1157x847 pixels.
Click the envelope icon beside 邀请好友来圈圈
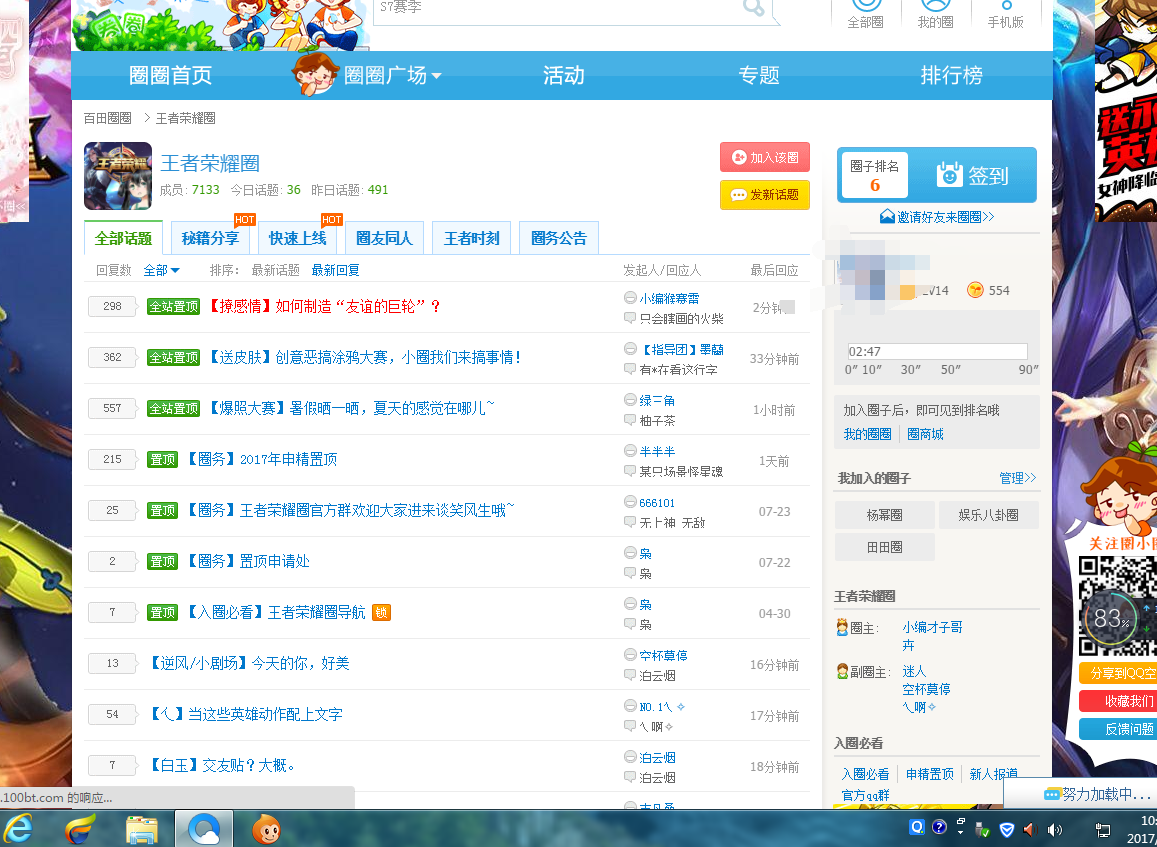point(887,216)
